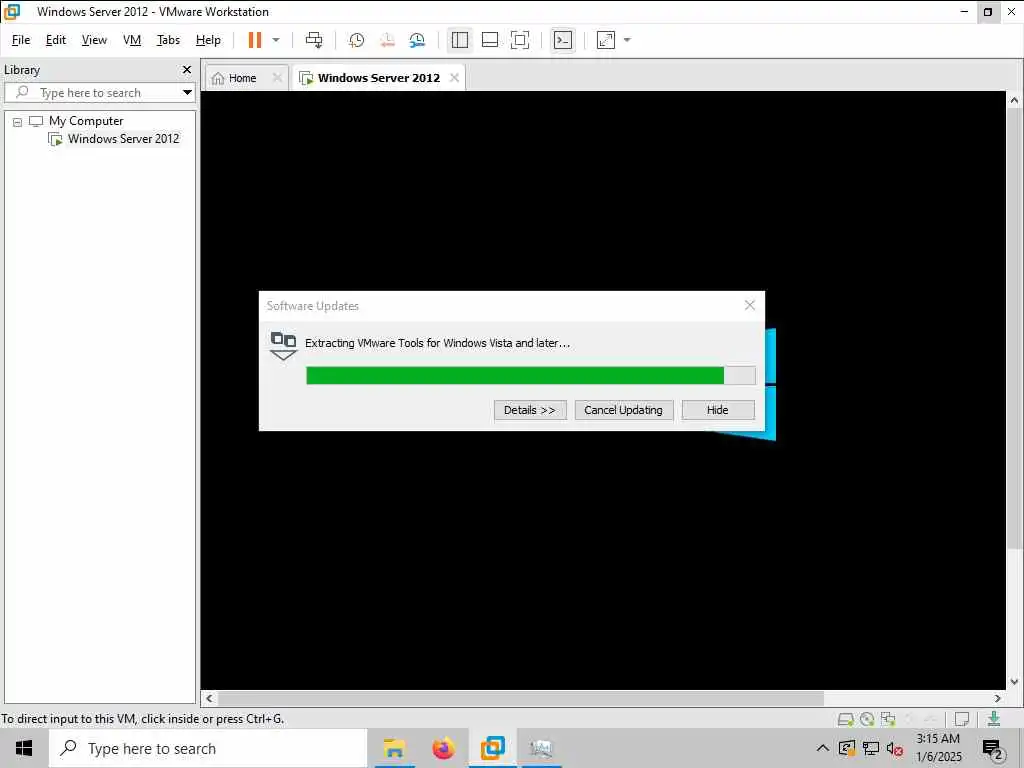Close the Software Updates dialog

(750, 306)
